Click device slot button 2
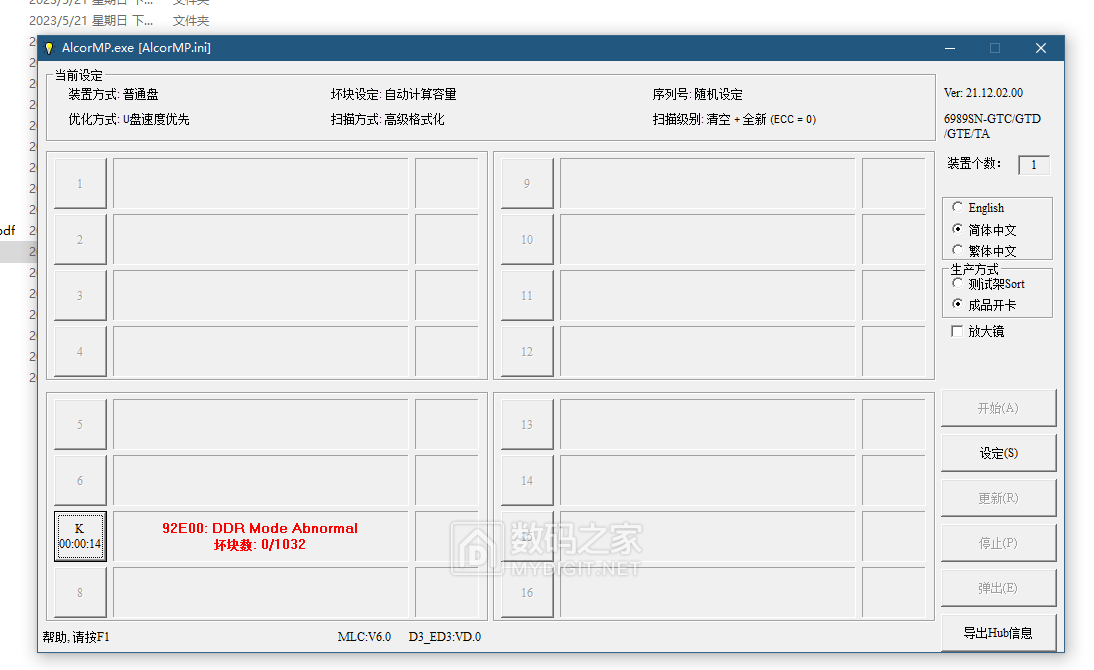This screenshot has height=670, width=1094. (x=80, y=239)
